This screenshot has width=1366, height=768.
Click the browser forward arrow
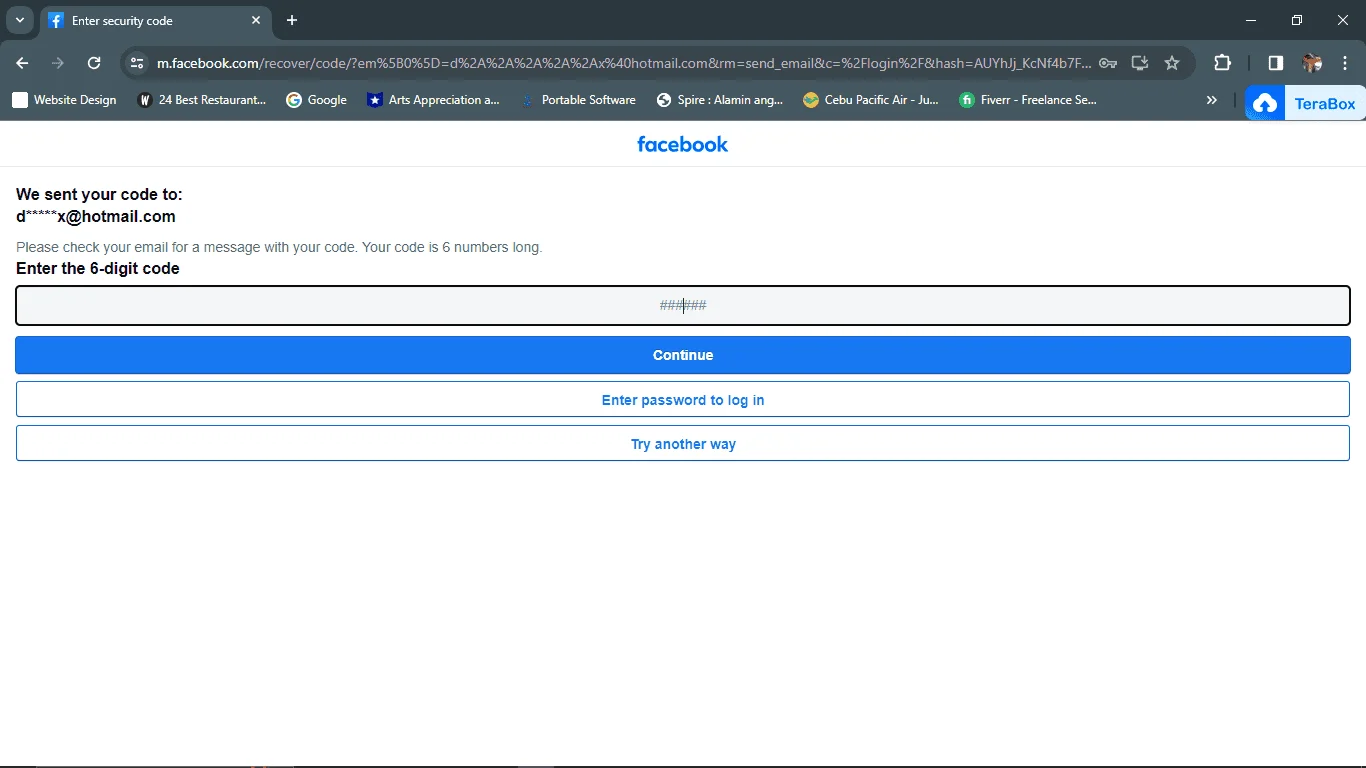click(x=58, y=63)
